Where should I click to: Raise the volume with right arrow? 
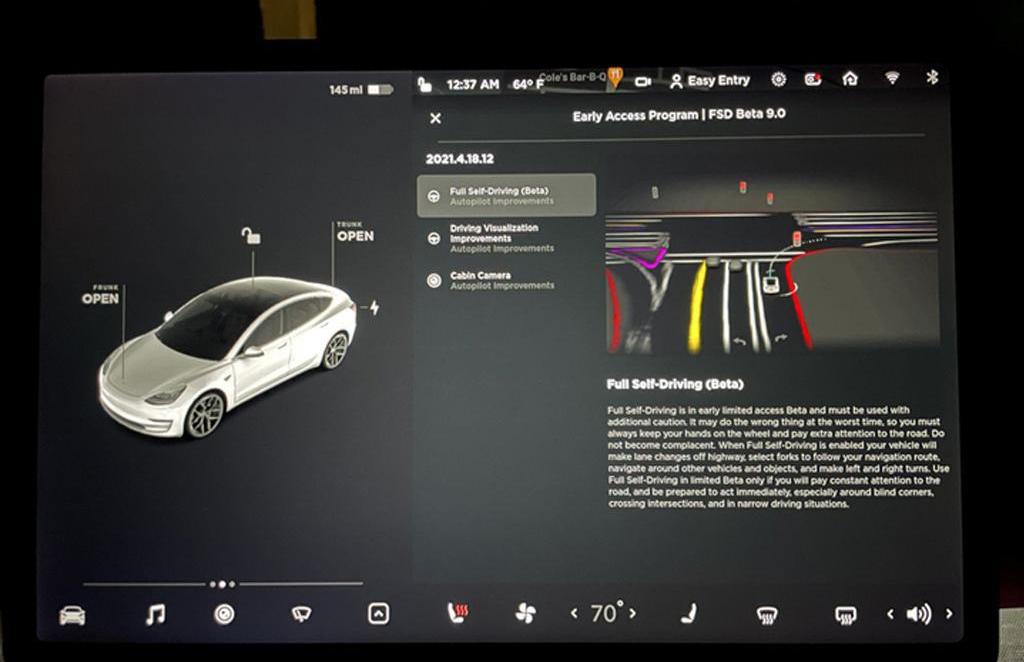[949, 614]
